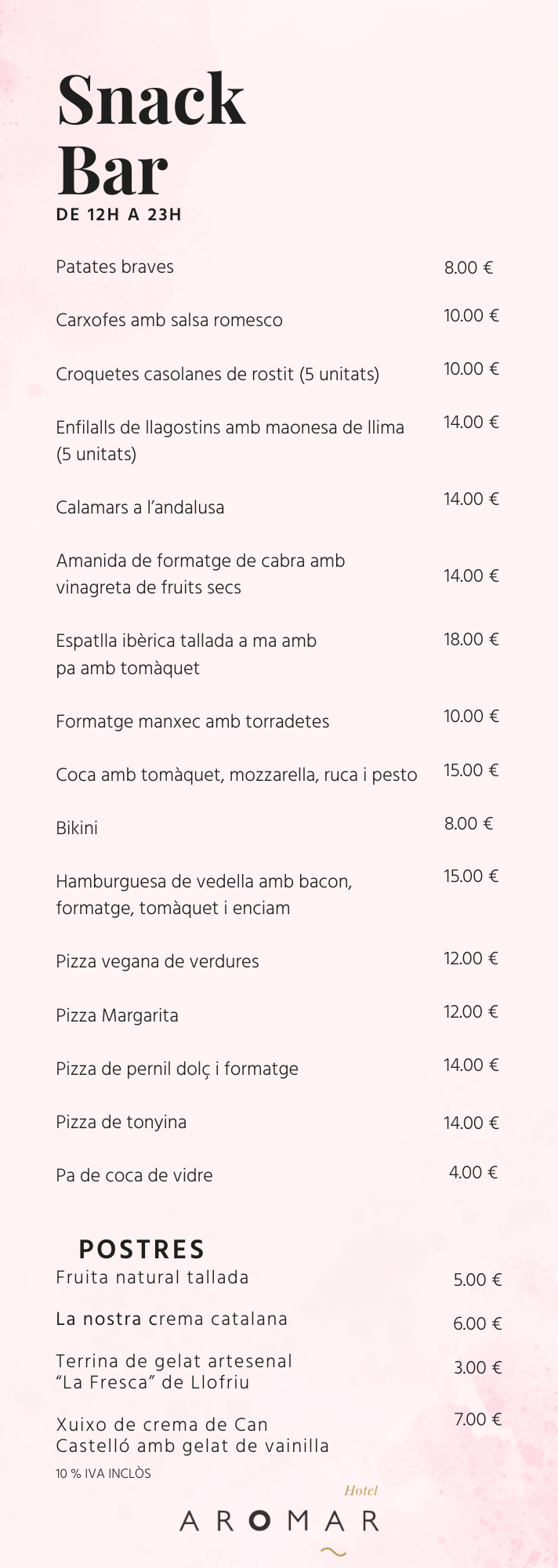Click the 18.00 € price for Espatlla ibèrica
This screenshot has height=1568, width=558.
[471, 639]
